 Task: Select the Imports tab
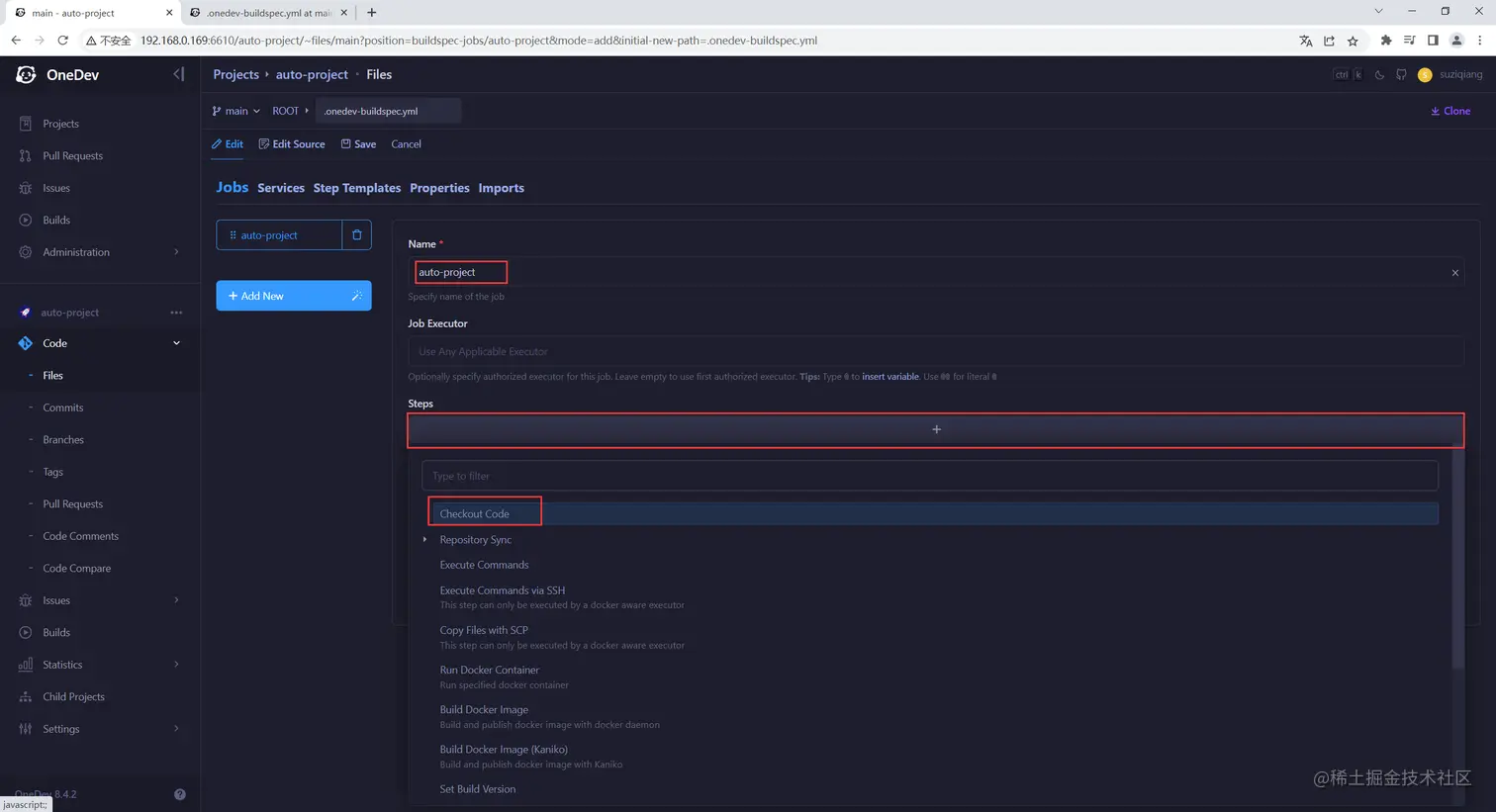coord(501,188)
